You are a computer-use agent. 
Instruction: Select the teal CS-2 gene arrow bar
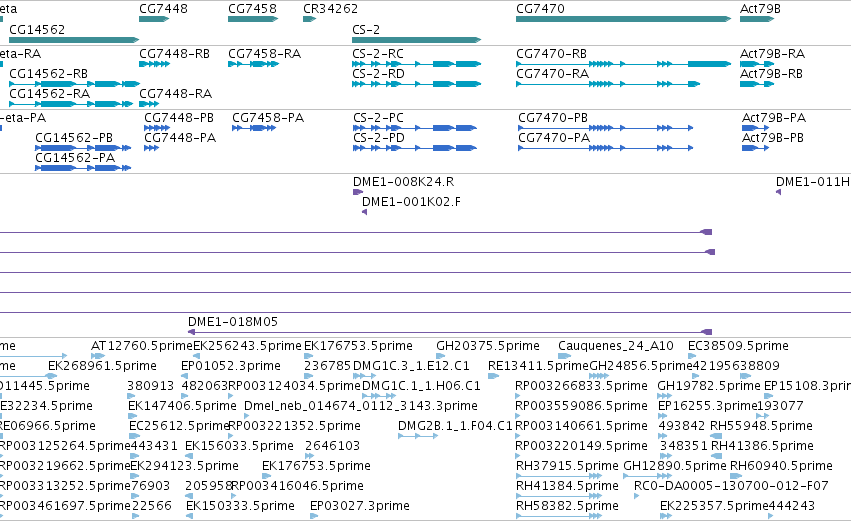point(417,40)
